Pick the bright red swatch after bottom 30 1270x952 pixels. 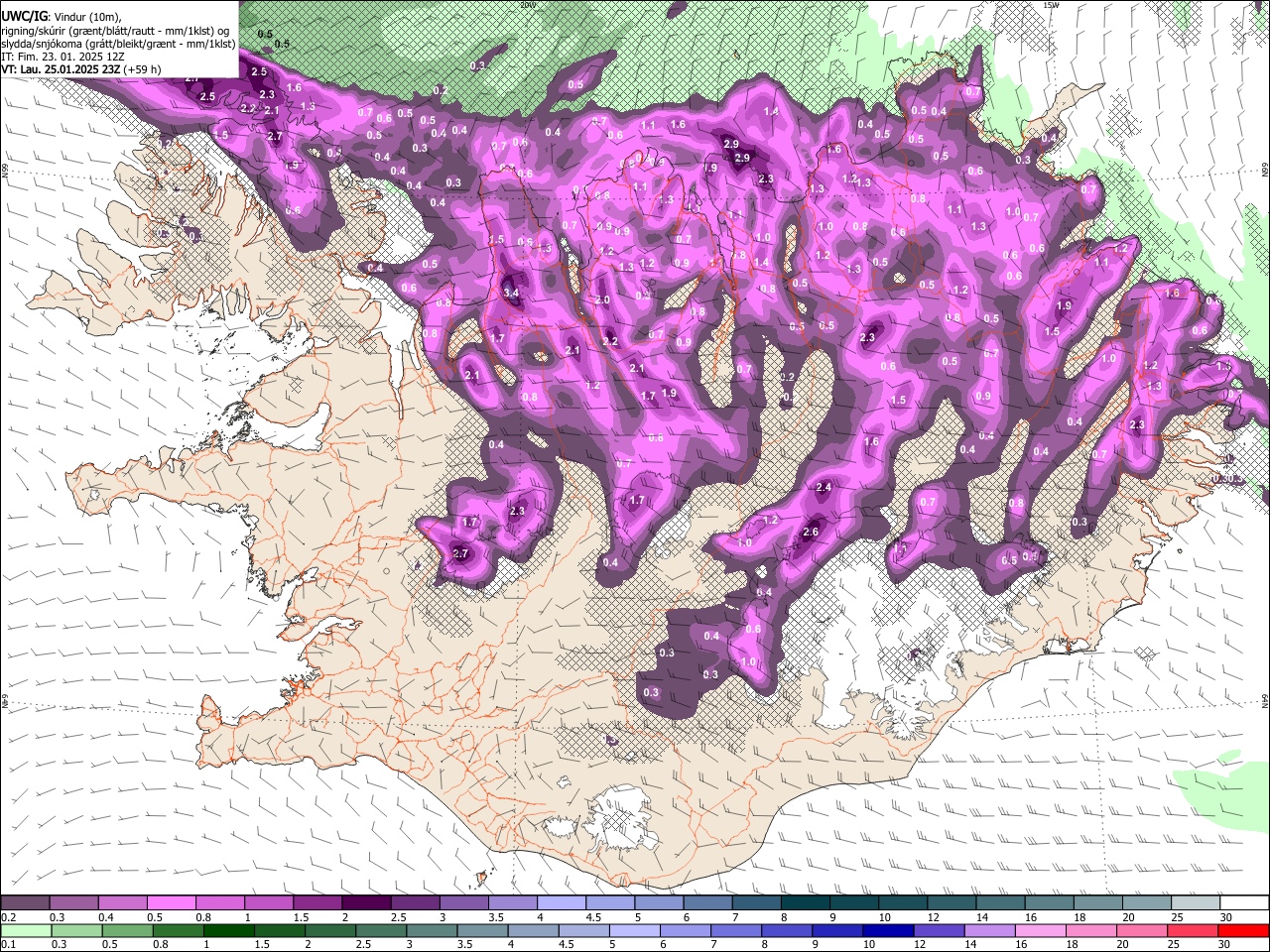click(x=1244, y=930)
